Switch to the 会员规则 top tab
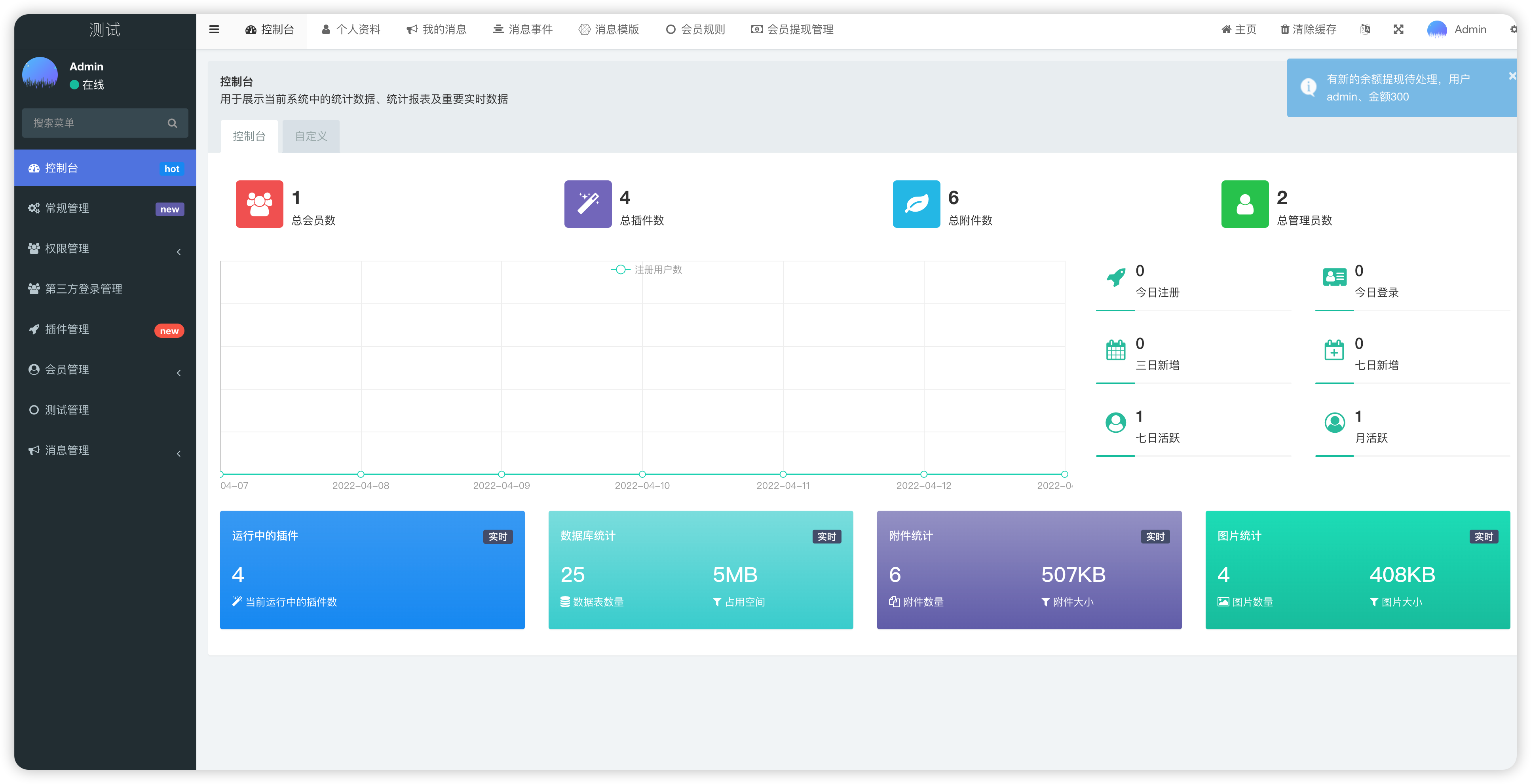1531x784 pixels. [x=695, y=30]
